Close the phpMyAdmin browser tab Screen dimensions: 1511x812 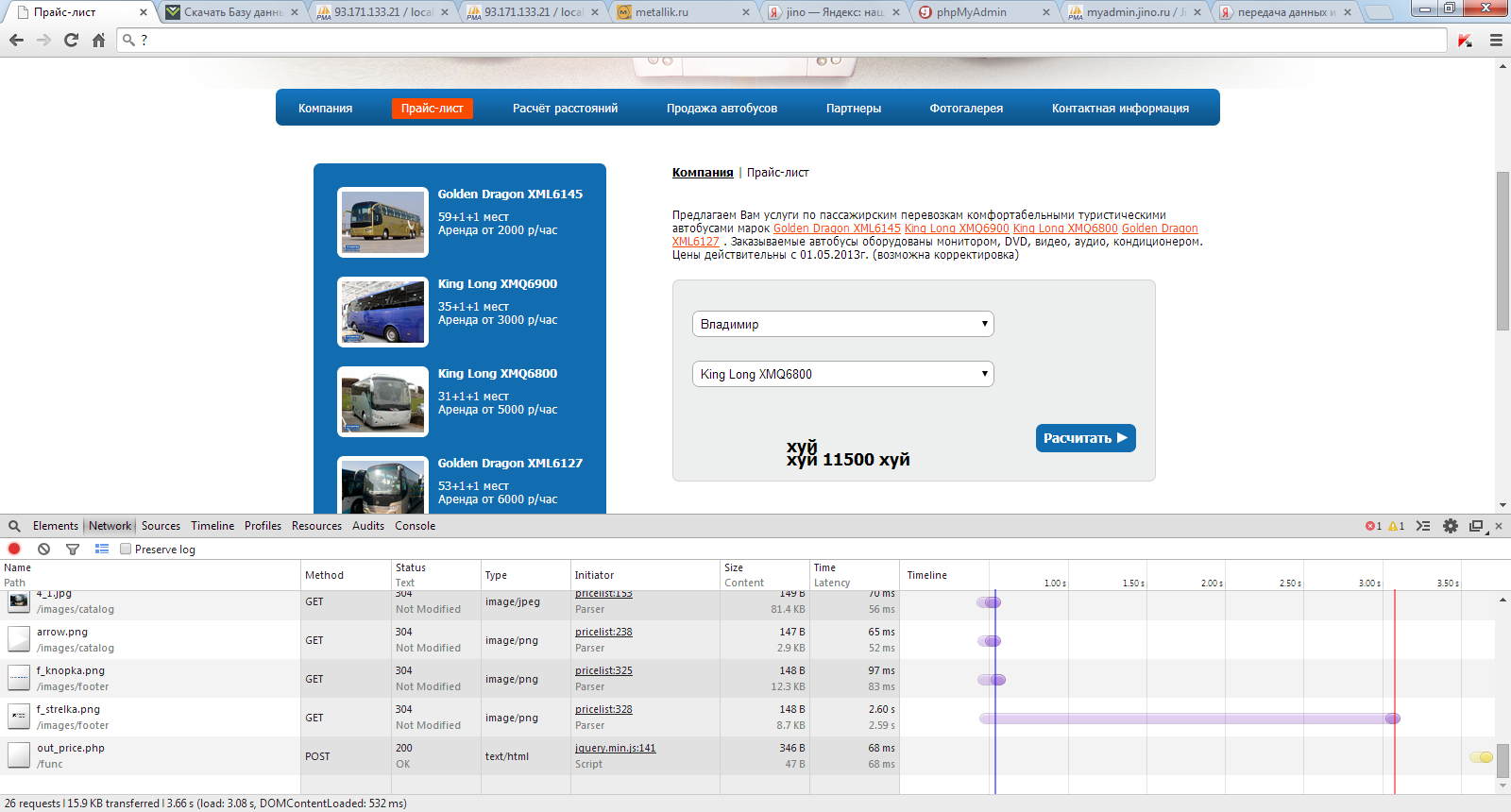(x=1045, y=12)
